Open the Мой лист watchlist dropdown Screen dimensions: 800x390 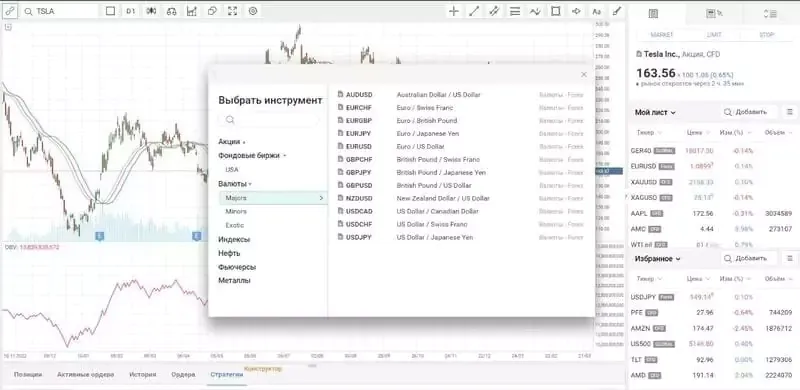655,112
